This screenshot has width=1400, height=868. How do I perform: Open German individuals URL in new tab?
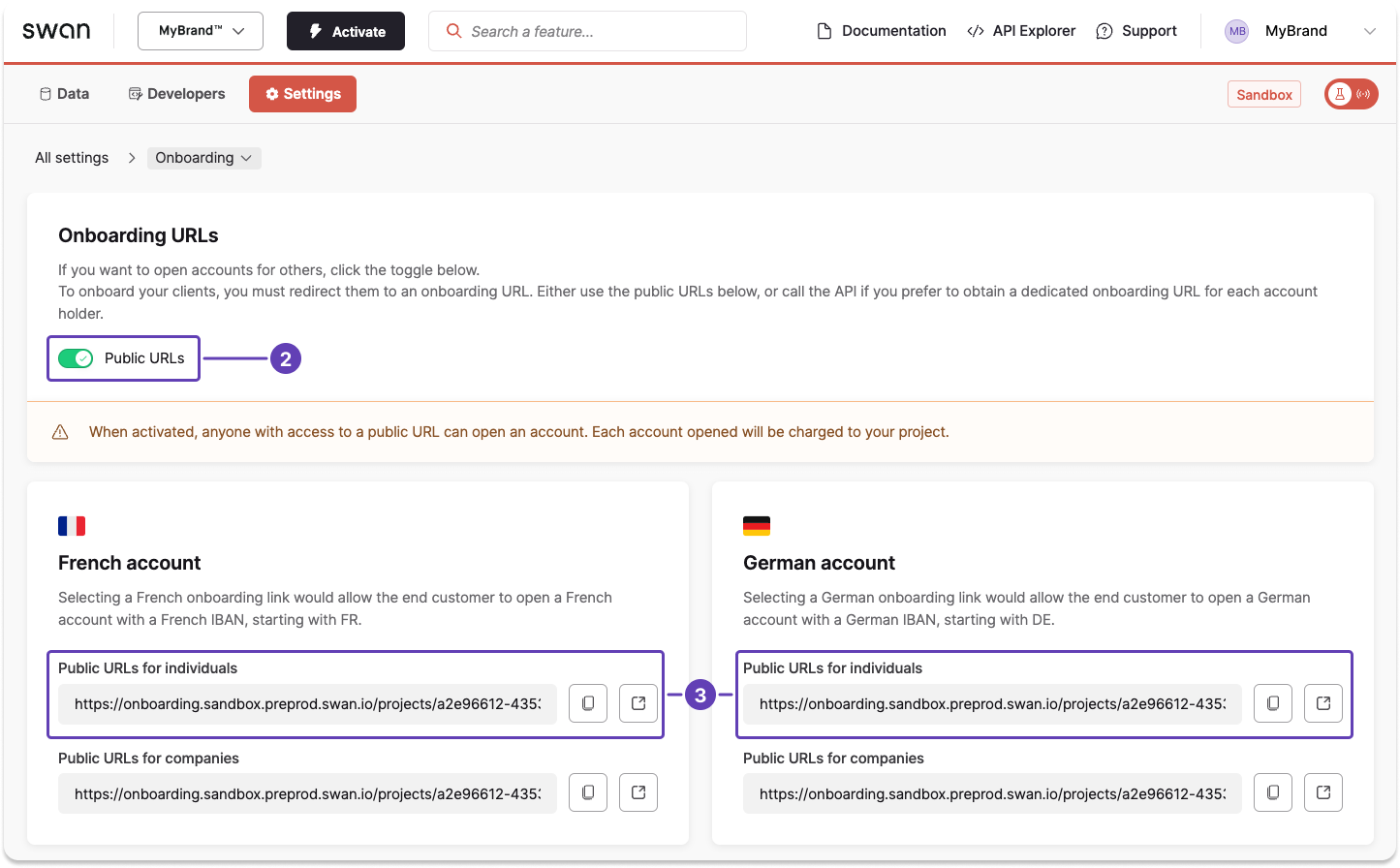coord(1323,703)
